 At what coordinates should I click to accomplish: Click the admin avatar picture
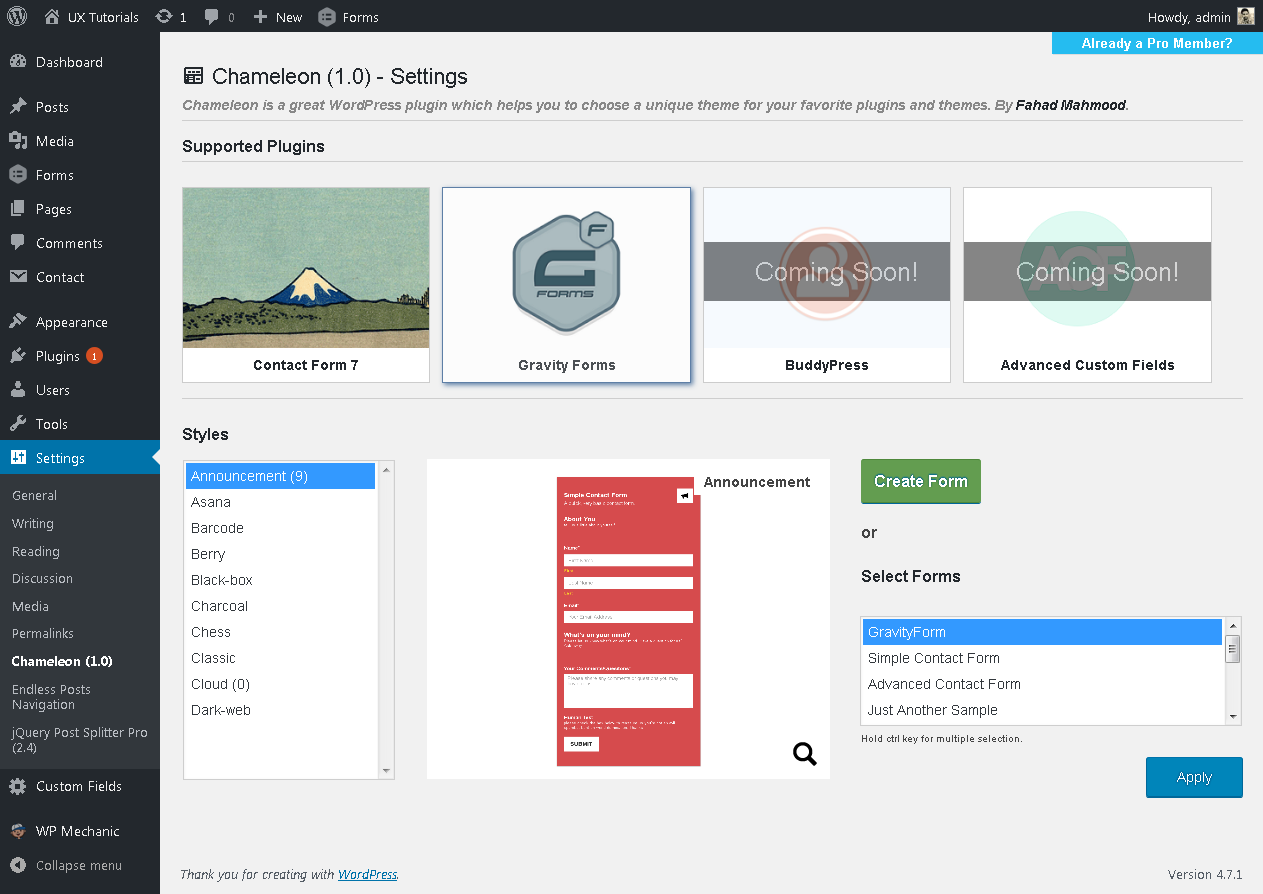[x=1245, y=17]
